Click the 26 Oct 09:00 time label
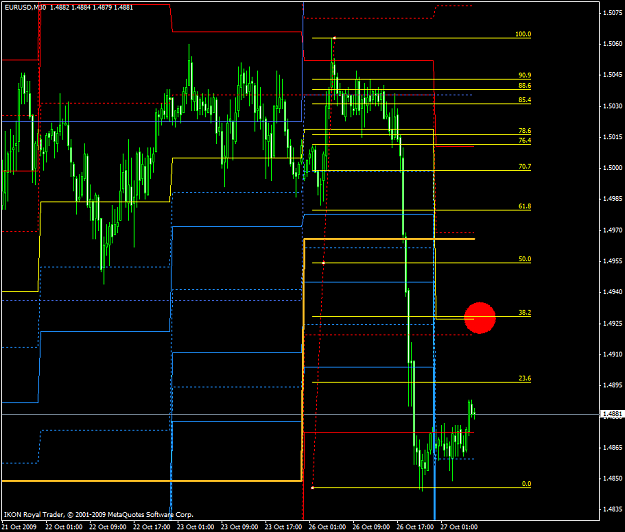Screen dimensions: 625x532 coord(371,527)
